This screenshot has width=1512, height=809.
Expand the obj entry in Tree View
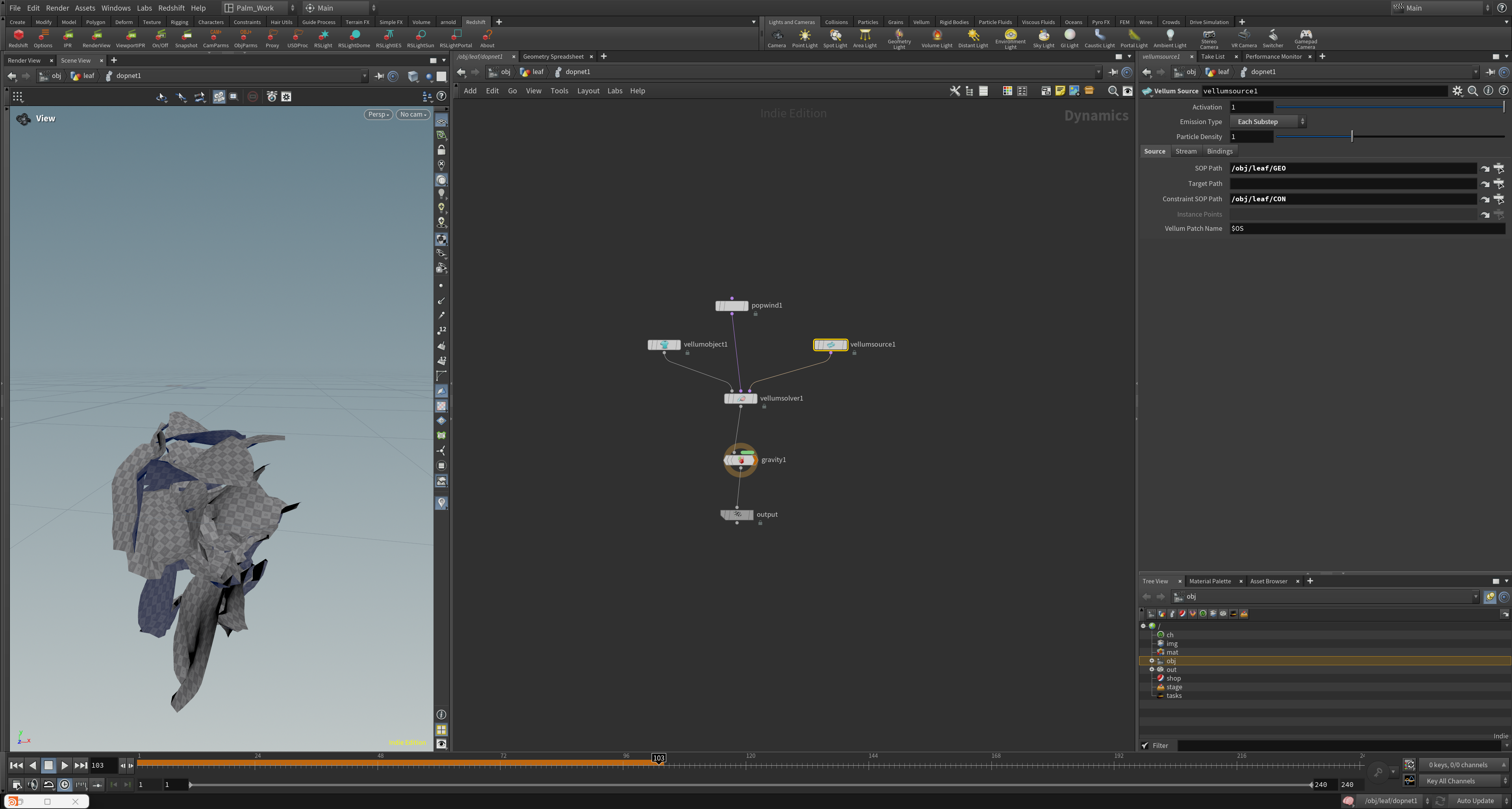click(x=1152, y=661)
